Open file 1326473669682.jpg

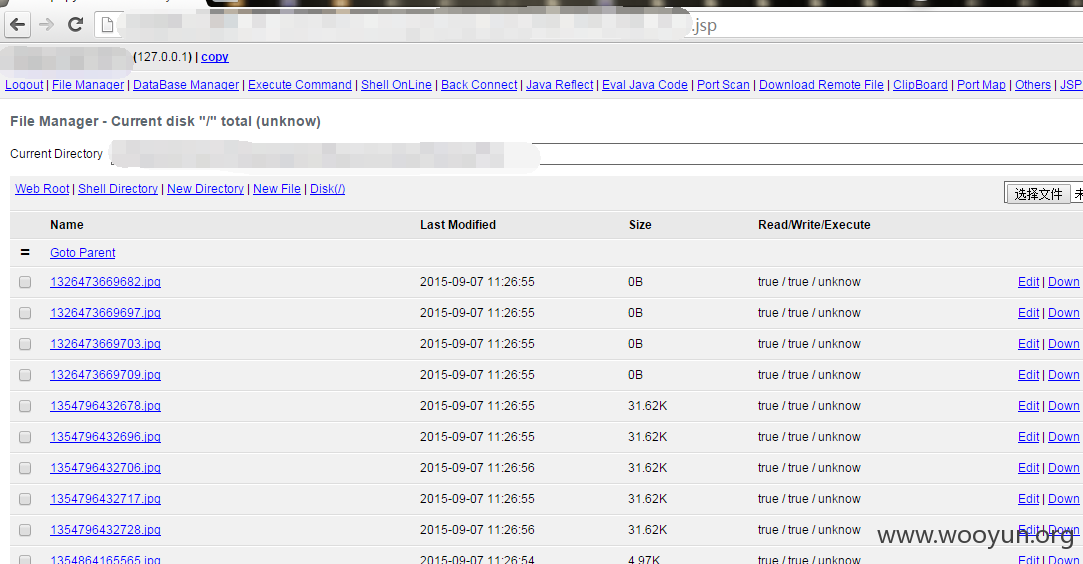105,282
